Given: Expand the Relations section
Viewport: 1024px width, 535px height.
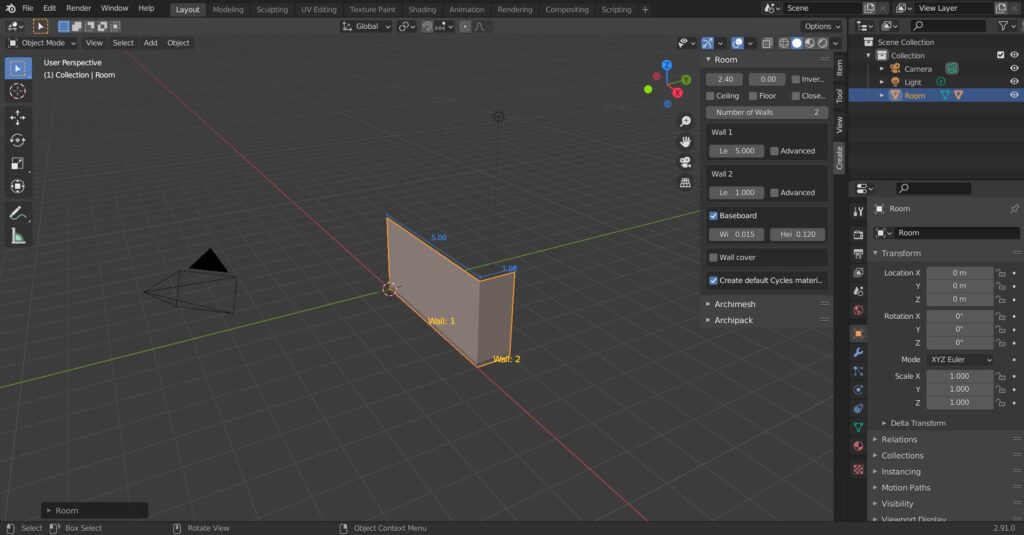Looking at the screenshot, I should click(x=899, y=440).
